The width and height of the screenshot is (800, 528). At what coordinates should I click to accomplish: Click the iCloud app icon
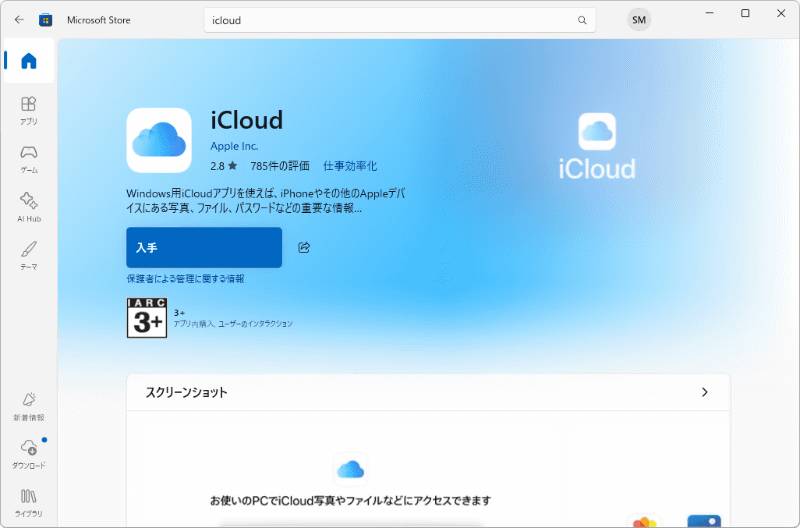click(x=159, y=140)
